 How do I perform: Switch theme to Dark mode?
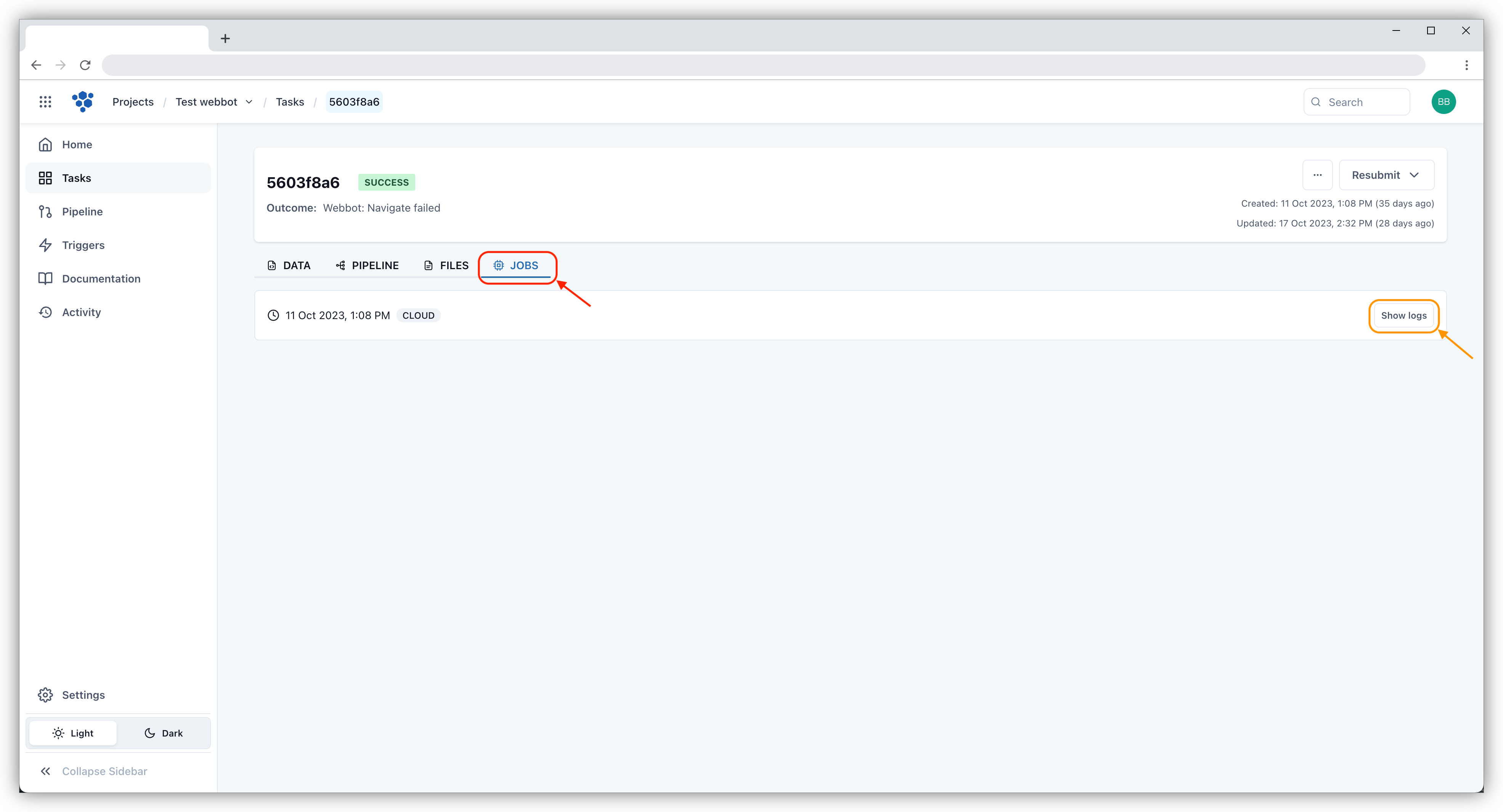164,733
